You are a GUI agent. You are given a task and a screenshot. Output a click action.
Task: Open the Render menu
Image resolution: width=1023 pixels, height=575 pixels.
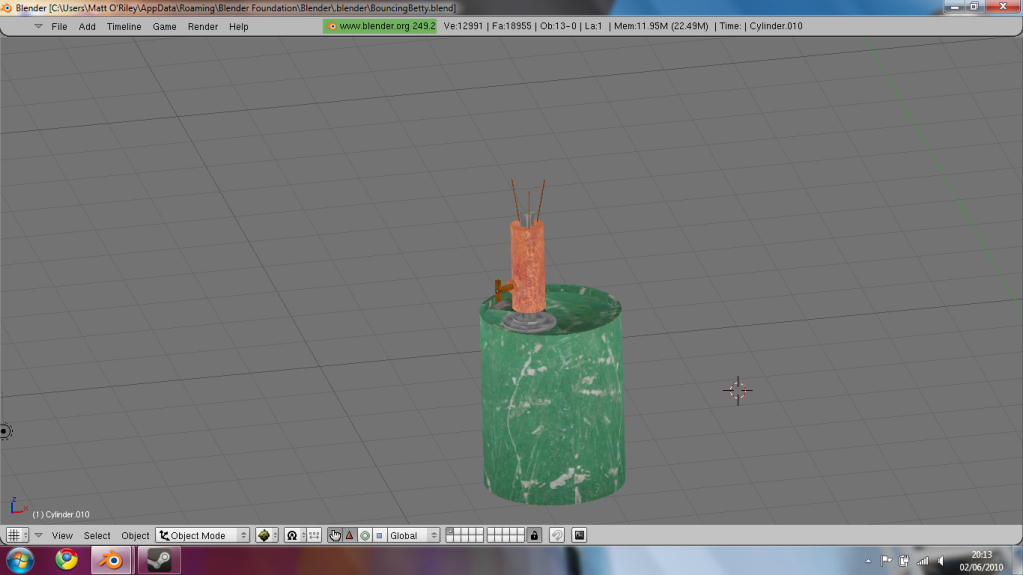click(202, 26)
